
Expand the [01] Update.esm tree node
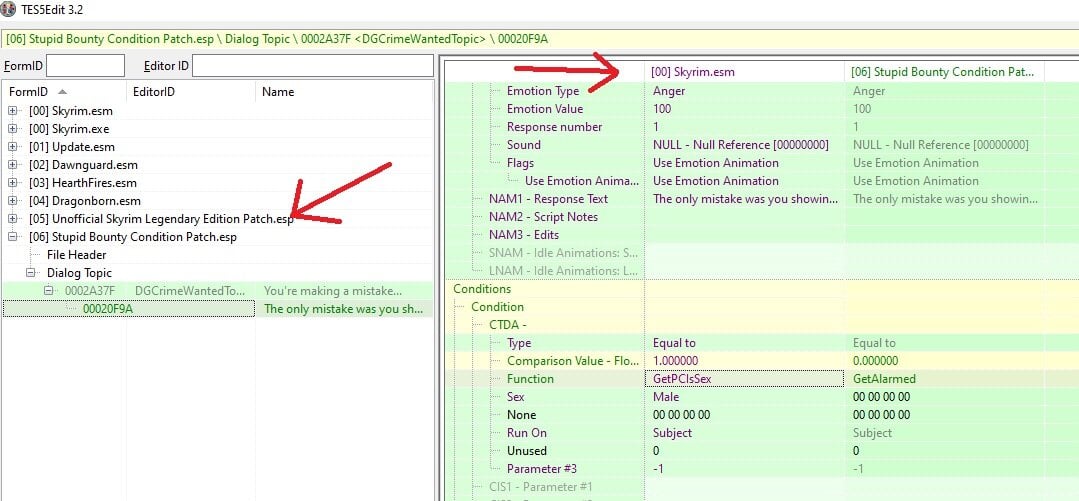12,147
